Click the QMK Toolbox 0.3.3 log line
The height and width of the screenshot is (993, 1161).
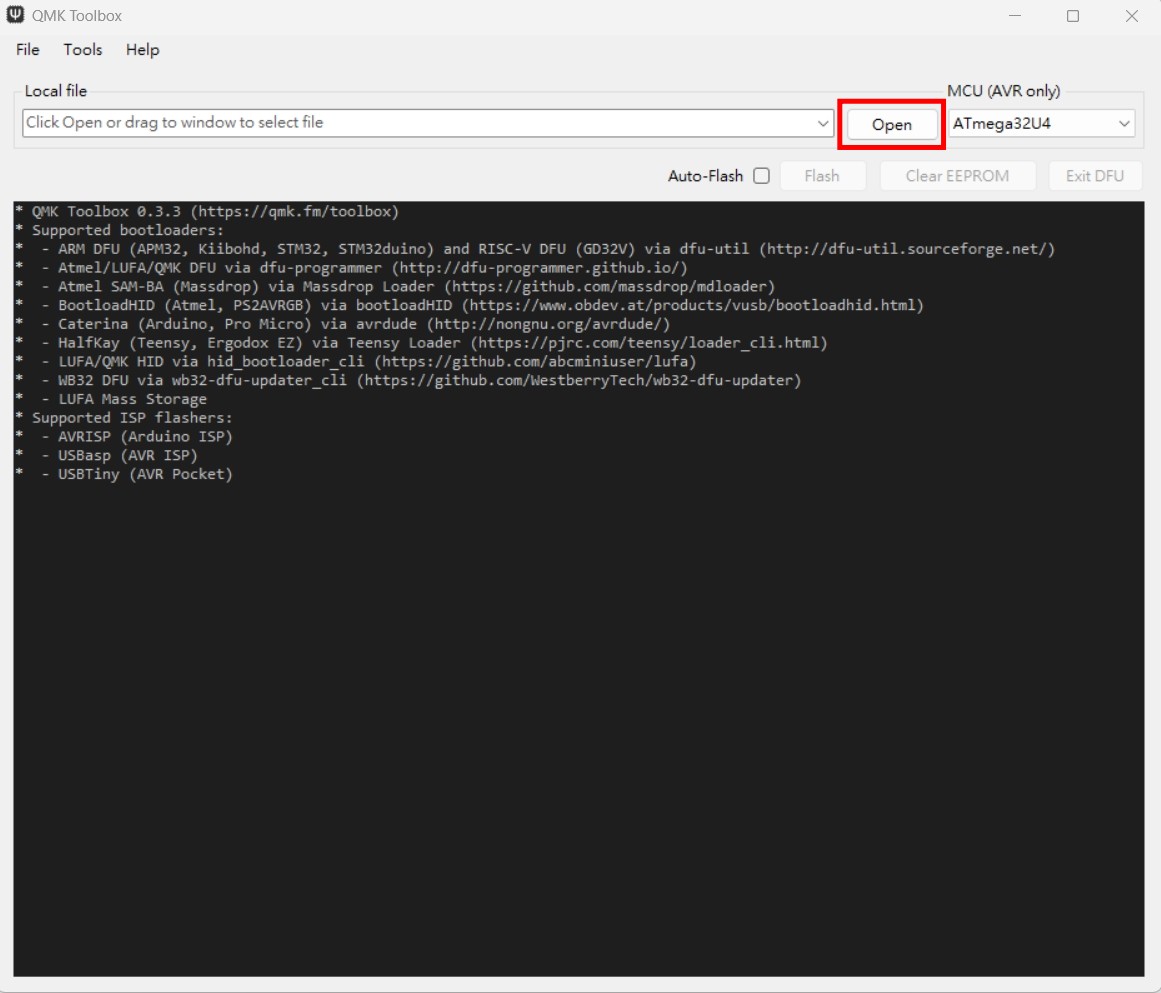point(208,212)
